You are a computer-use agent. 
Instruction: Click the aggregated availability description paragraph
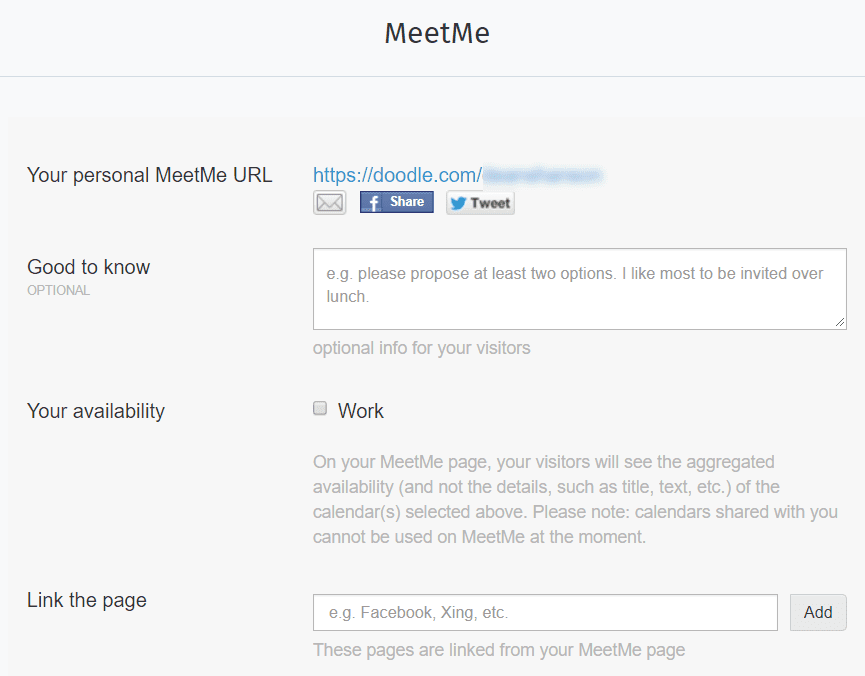575,499
